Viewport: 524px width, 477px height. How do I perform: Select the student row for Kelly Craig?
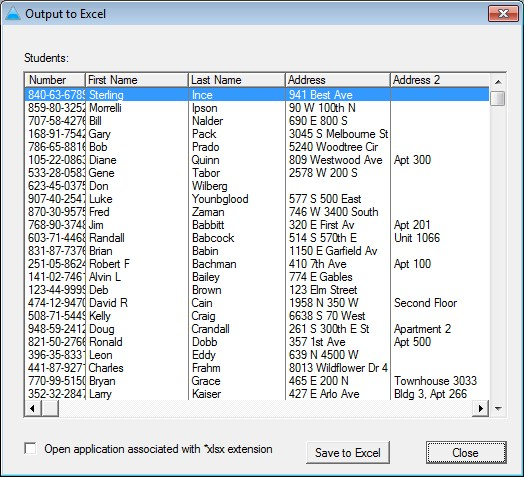[257, 316]
